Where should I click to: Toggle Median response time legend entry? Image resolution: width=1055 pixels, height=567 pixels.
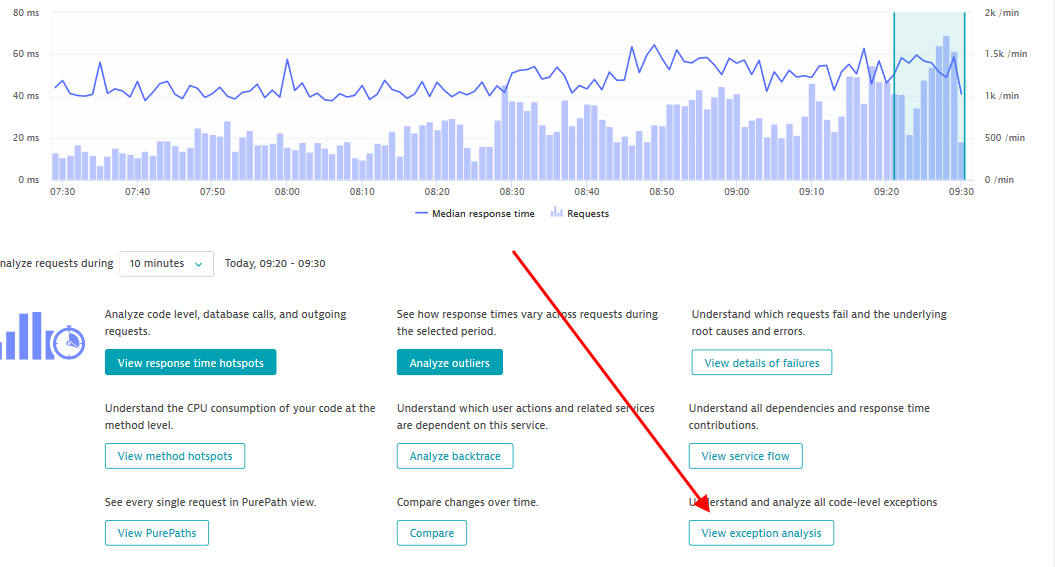click(x=483, y=214)
